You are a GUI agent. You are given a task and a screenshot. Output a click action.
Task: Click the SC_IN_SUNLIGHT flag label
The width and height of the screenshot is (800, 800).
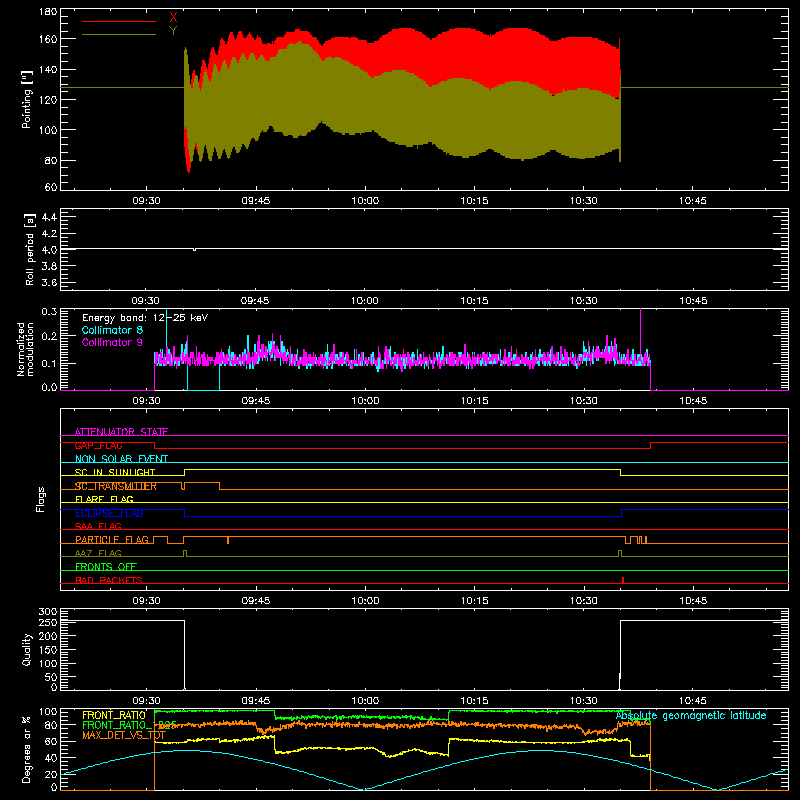tap(115, 472)
